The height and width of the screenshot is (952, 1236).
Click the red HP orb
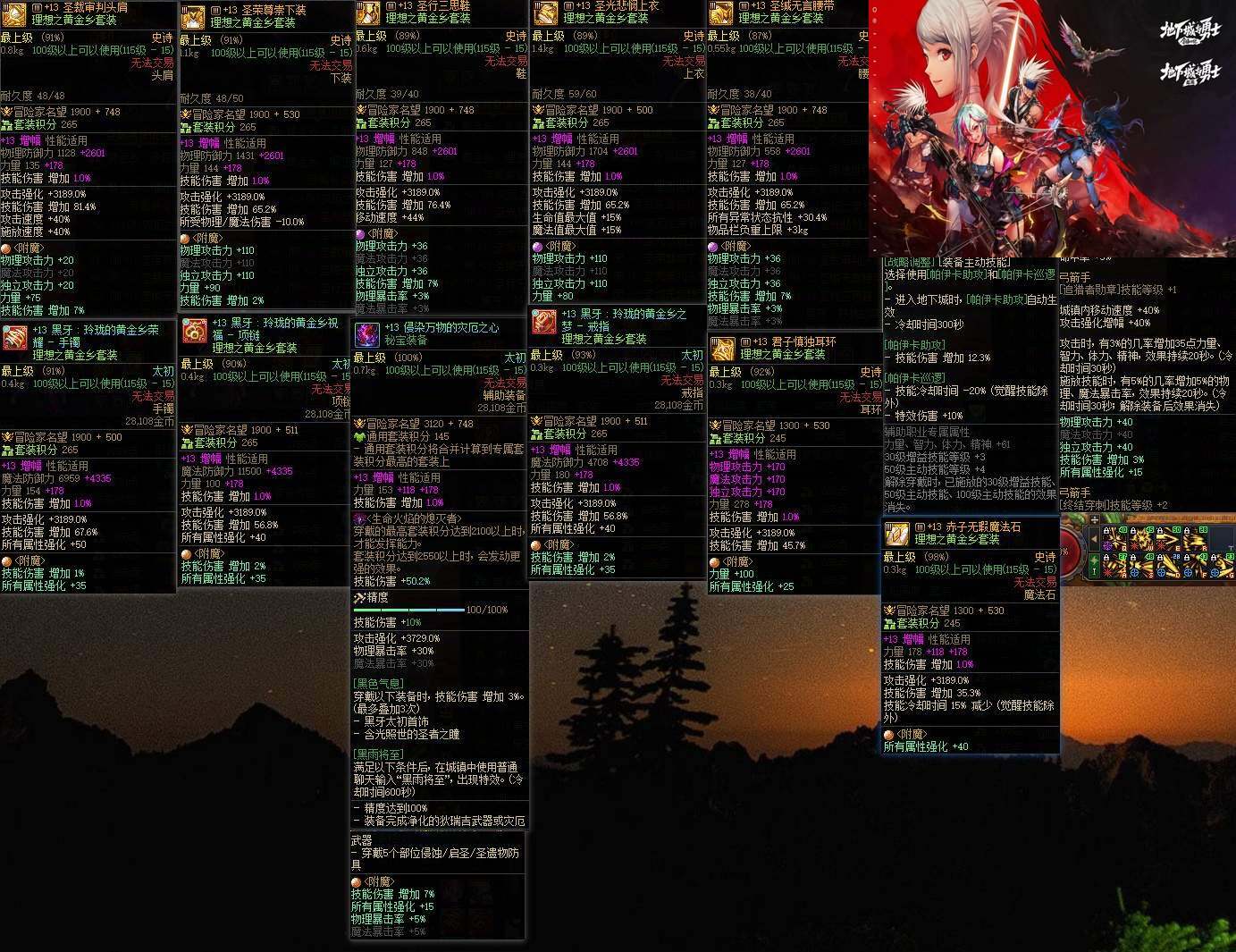point(1071,552)
